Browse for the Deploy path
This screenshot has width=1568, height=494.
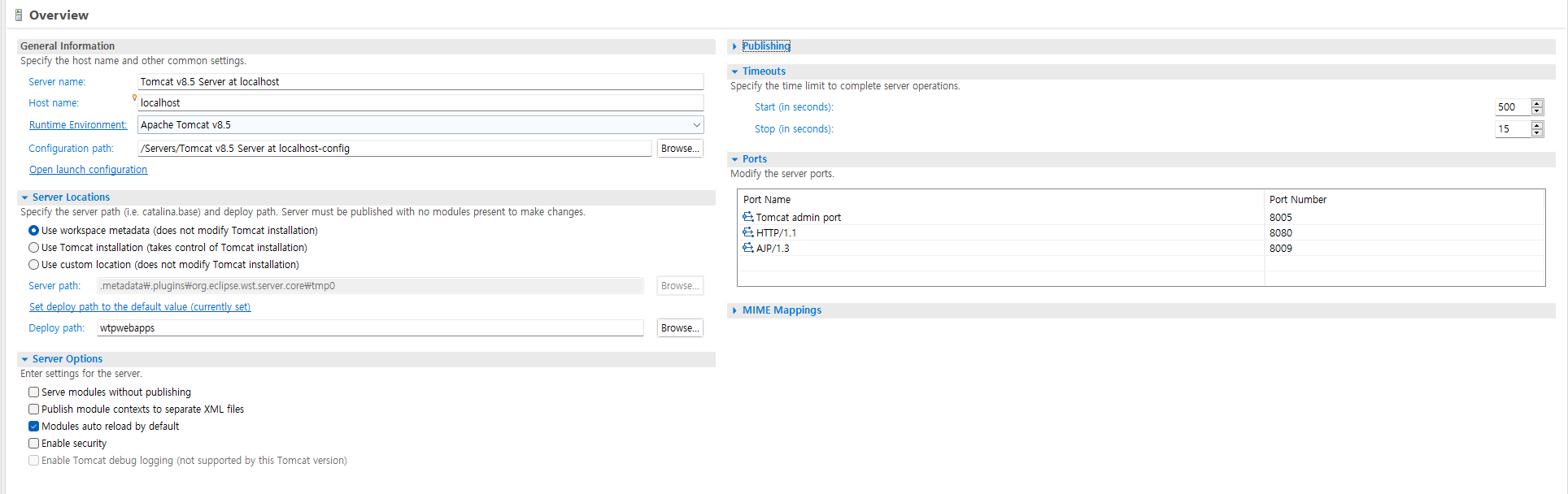(680, 328)
